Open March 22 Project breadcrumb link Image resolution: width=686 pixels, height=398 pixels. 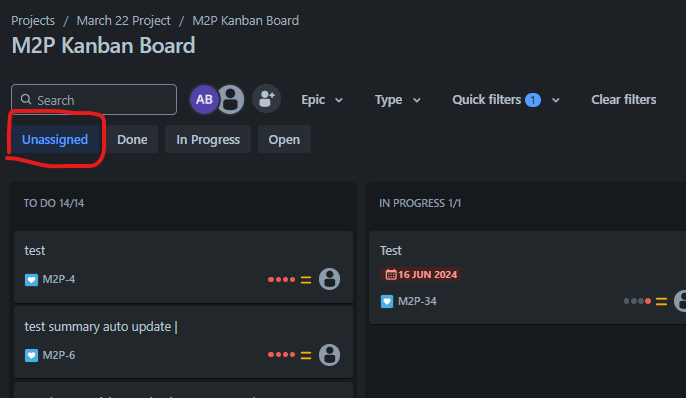123,21
